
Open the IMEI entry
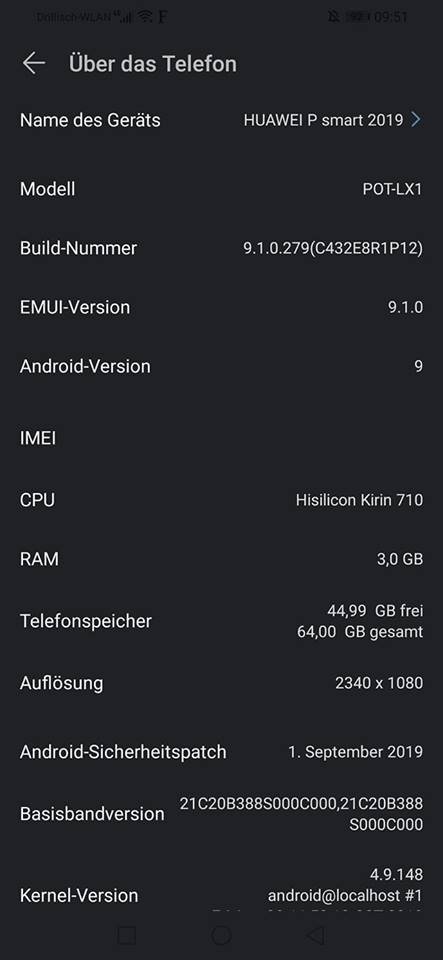click(222, 438)
